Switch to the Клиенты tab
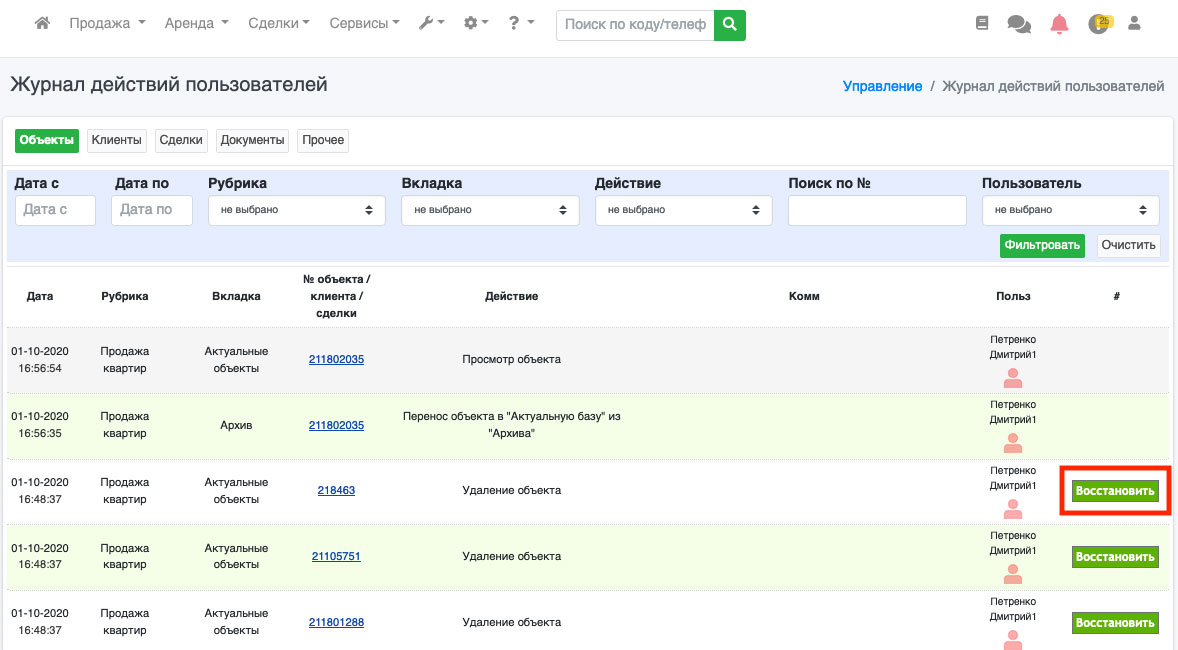1178x650 pixels. [x=117, y=140]
